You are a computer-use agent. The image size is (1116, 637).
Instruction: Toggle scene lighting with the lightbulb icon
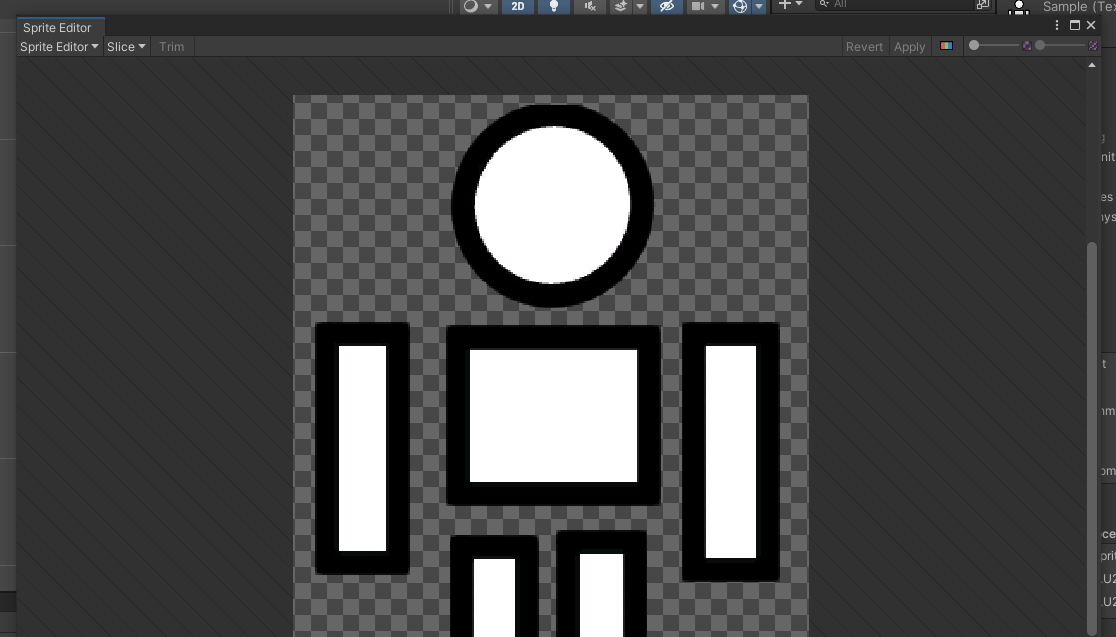pos(553,6)
